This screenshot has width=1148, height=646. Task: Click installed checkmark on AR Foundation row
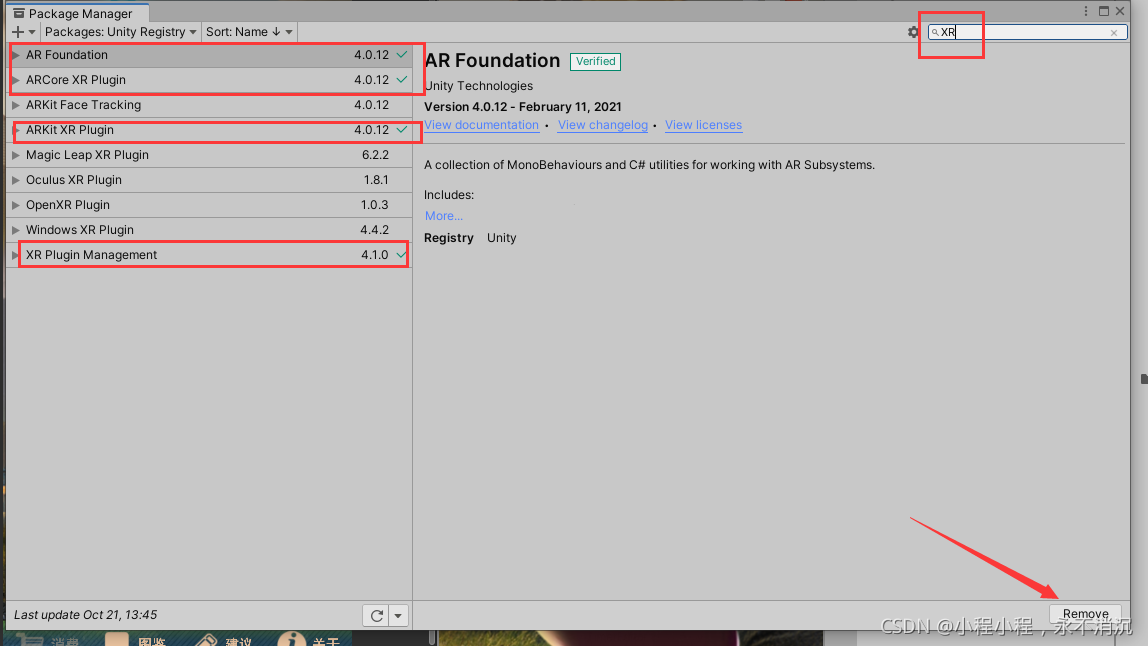401,54
